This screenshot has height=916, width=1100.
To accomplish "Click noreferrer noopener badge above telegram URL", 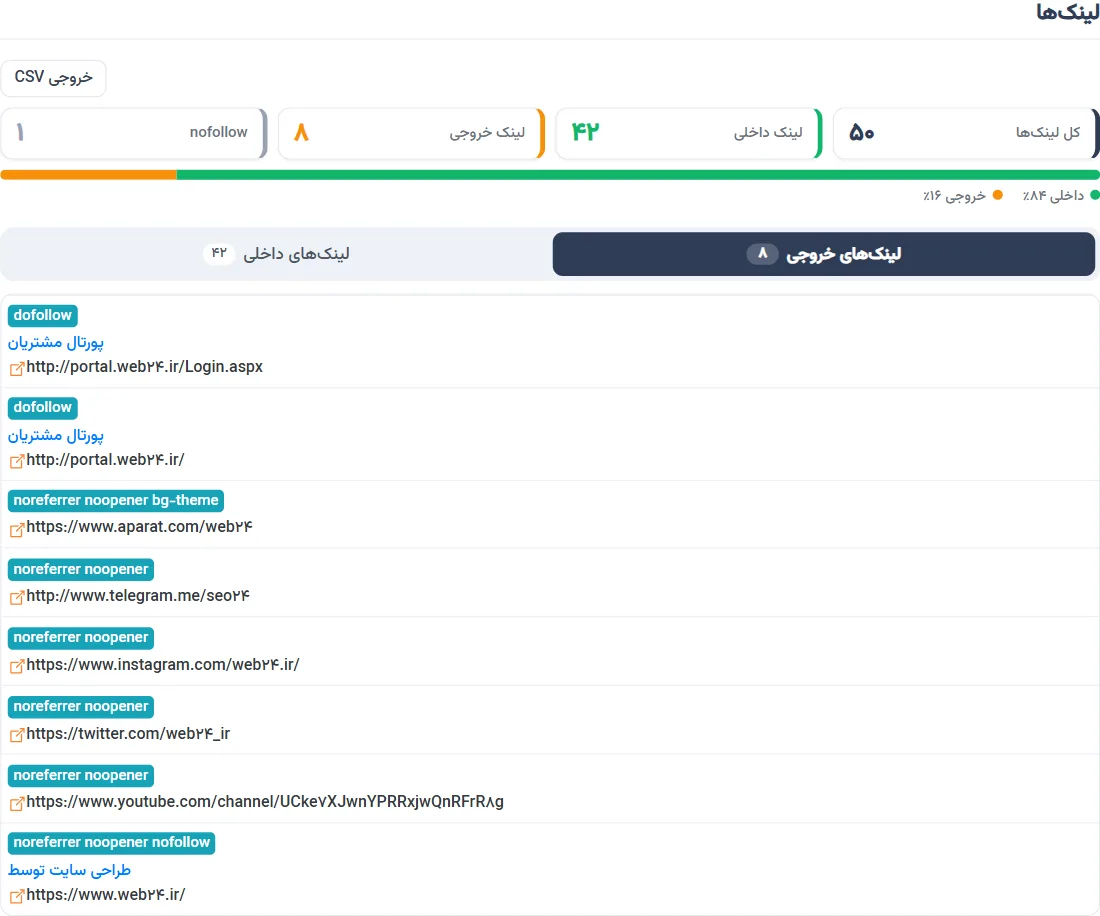I will 81,570.
